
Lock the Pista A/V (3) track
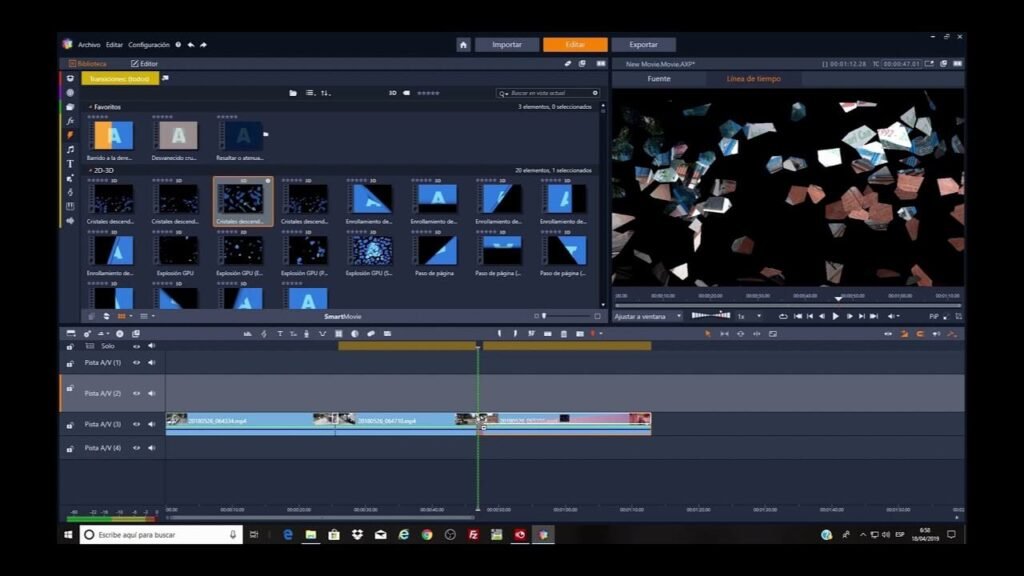(70, 424)
